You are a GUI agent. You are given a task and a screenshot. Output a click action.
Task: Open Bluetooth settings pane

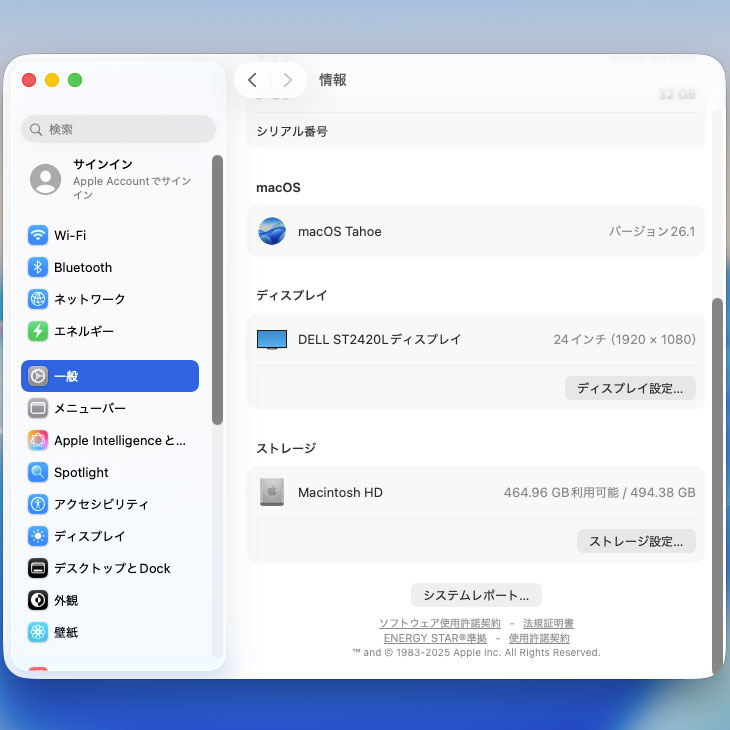110,267
